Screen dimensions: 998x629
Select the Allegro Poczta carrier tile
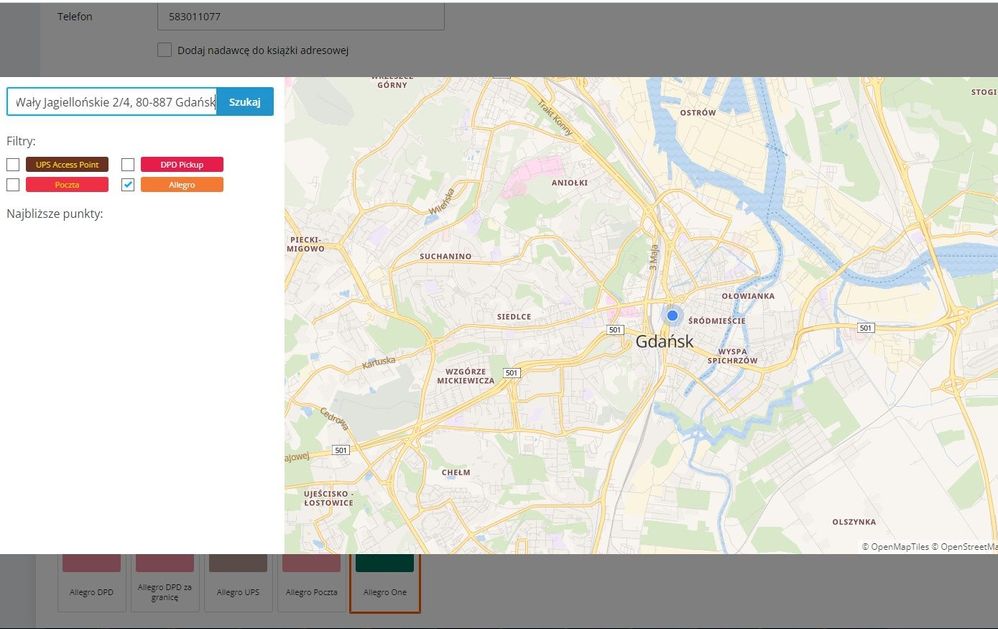point(311,583)
